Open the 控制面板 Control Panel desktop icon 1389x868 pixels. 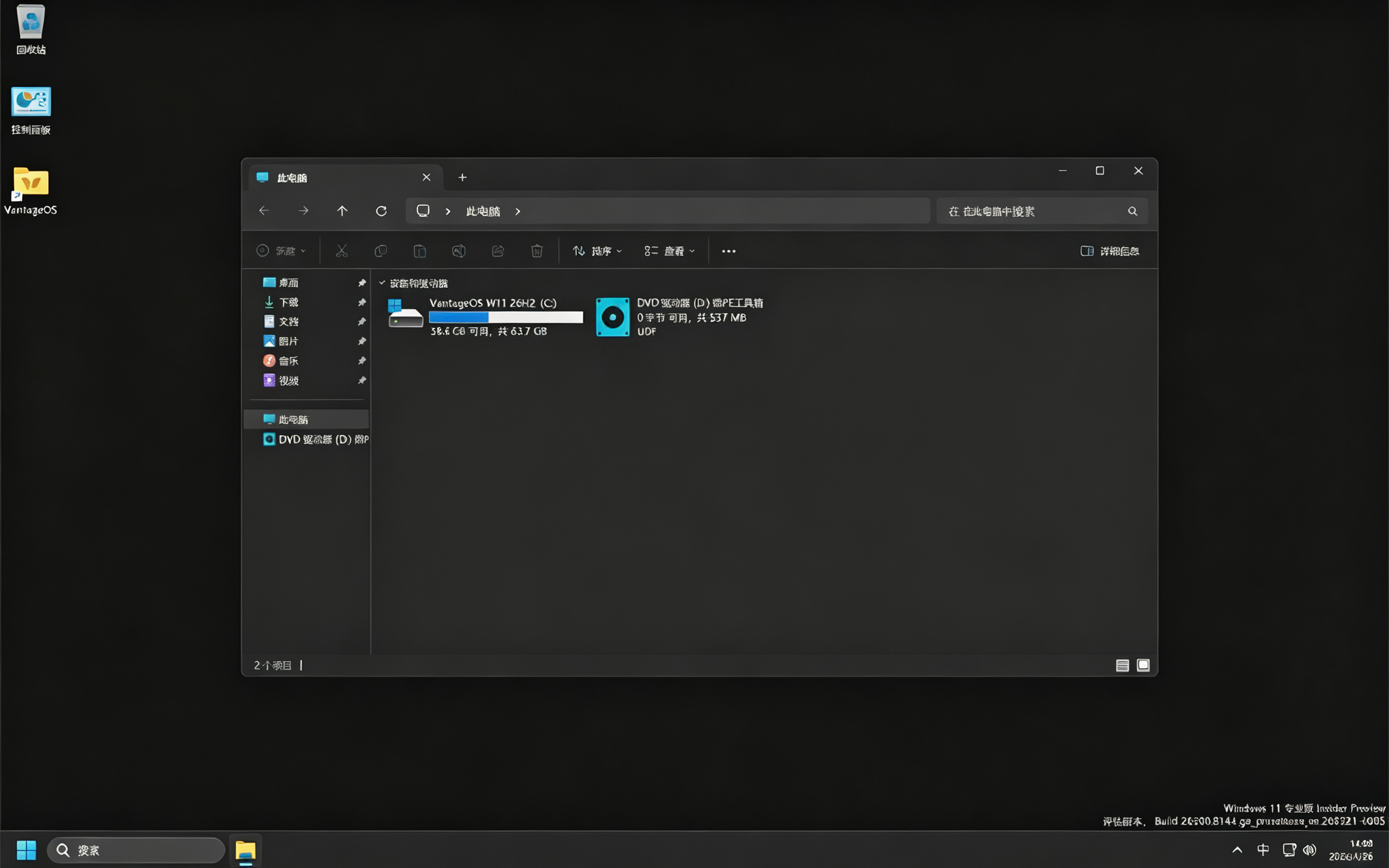tap(31, 111)
